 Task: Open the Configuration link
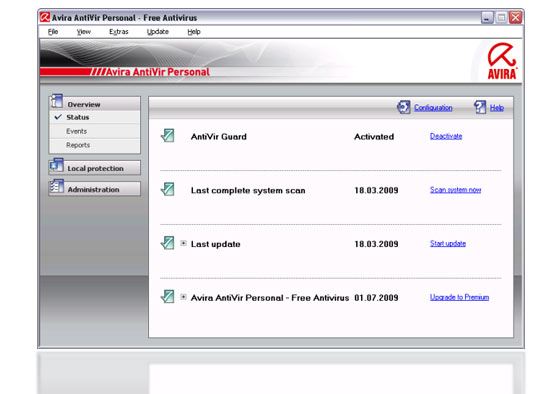point(433,108)
